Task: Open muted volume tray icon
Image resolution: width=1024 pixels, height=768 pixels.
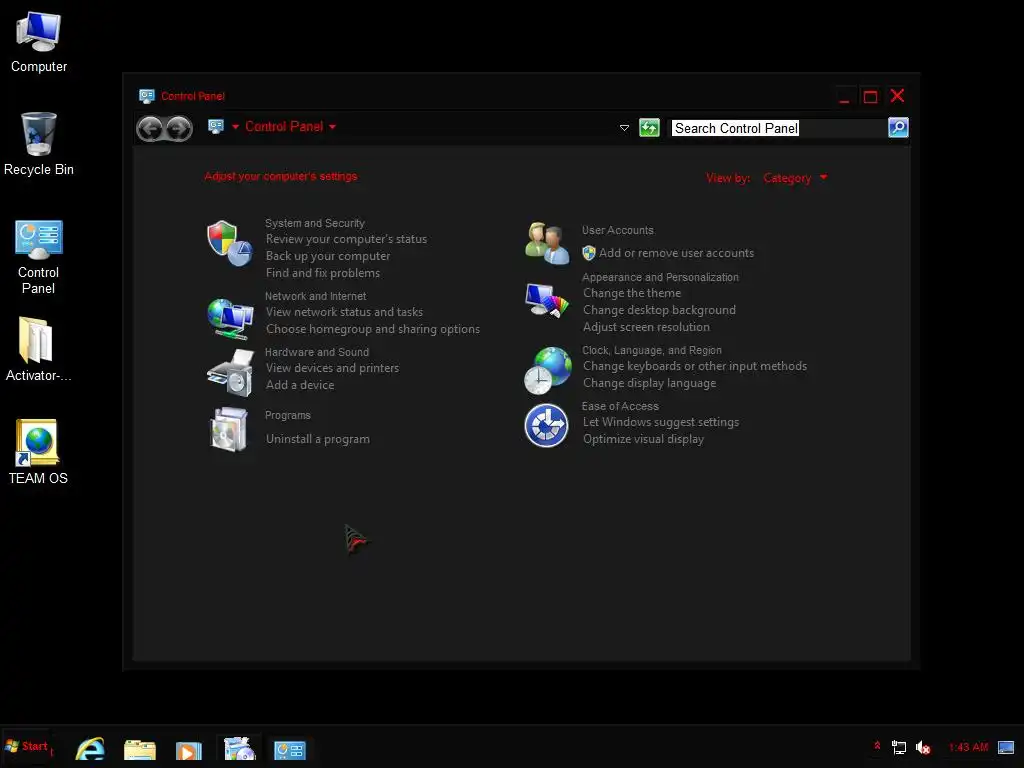Action: [x=923, y=747]
